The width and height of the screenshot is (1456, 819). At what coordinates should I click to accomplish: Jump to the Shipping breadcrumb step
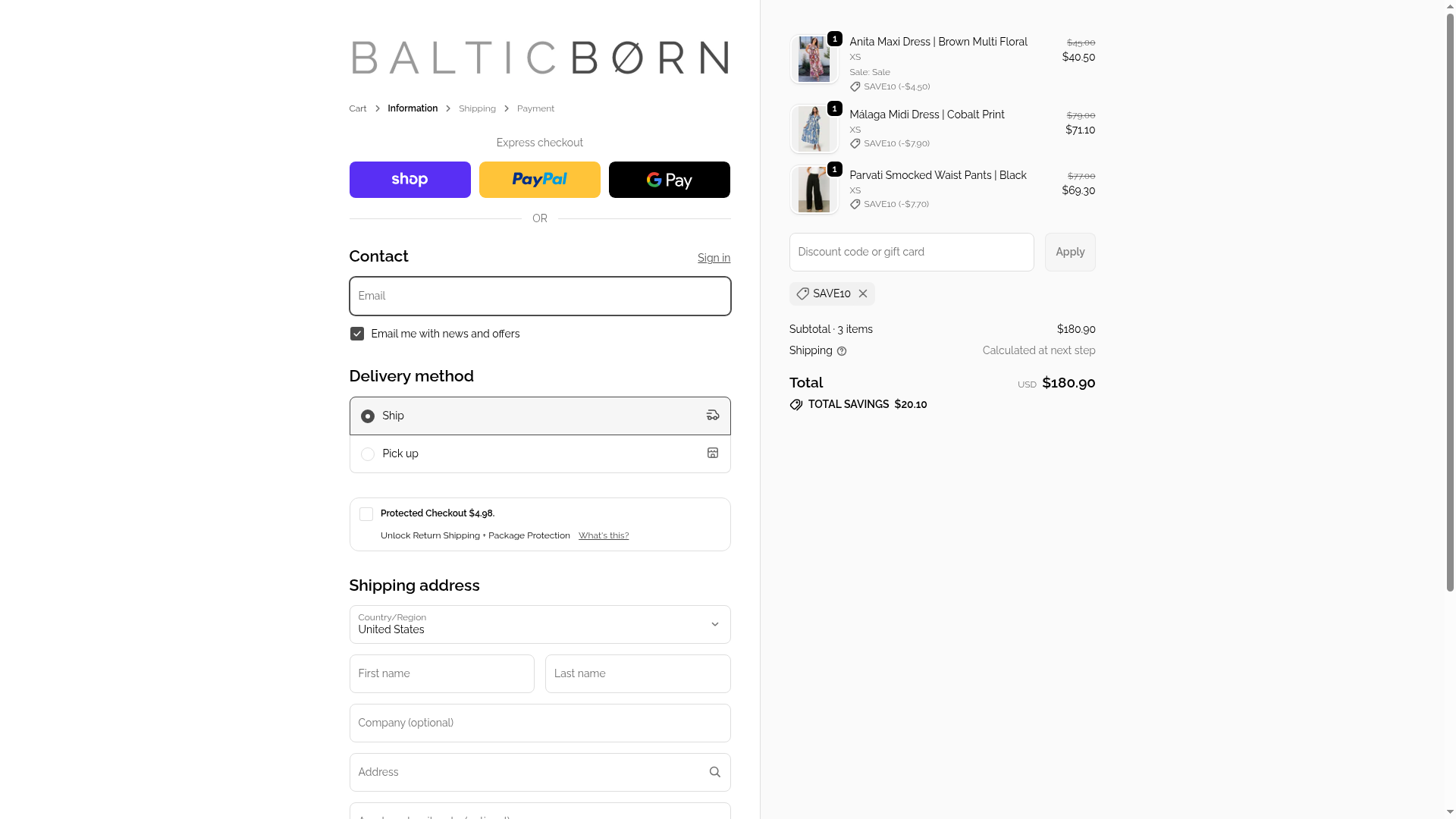click(477, 109)
